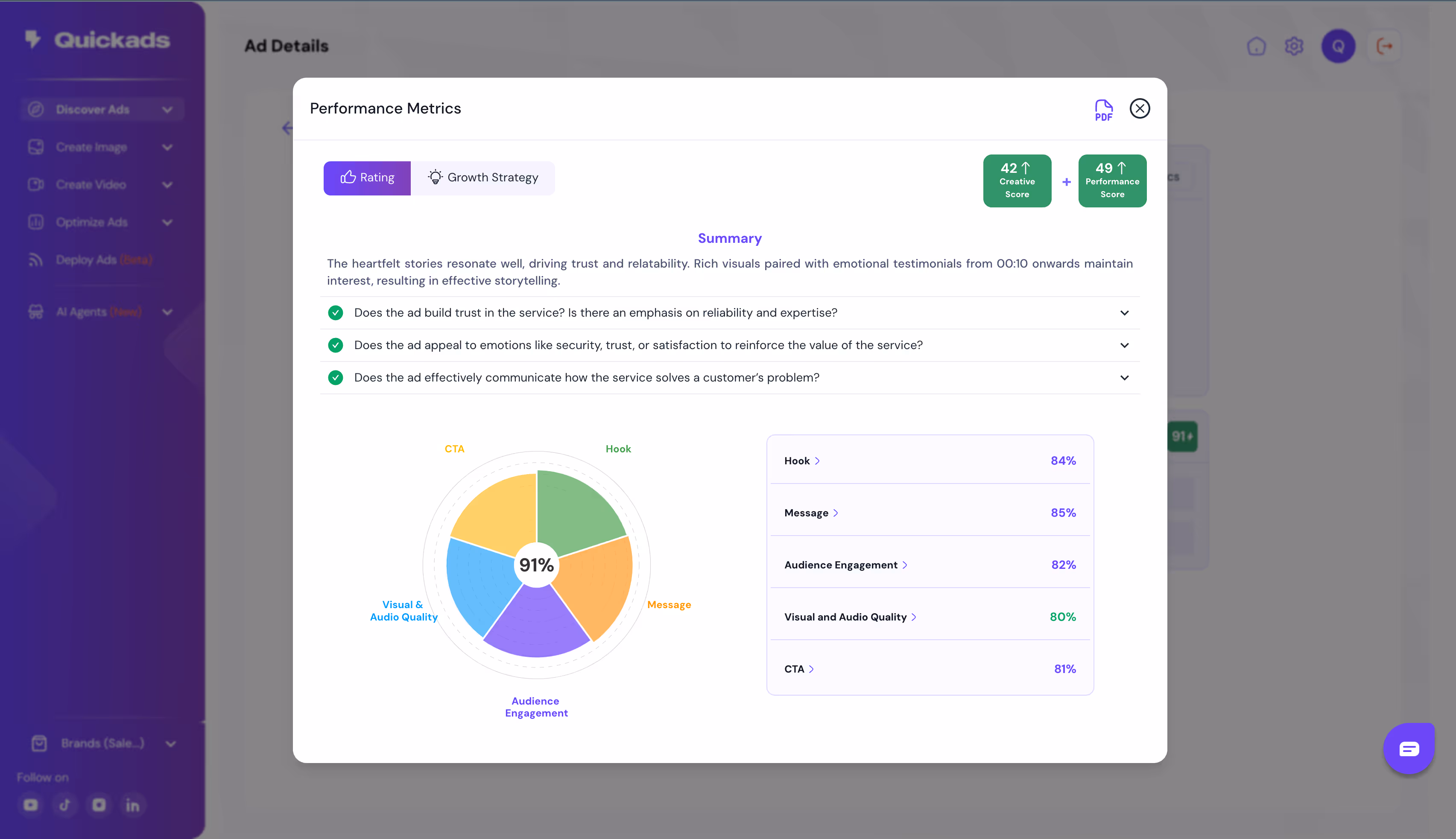Open Create Video in sidebar

pos(91,184)
